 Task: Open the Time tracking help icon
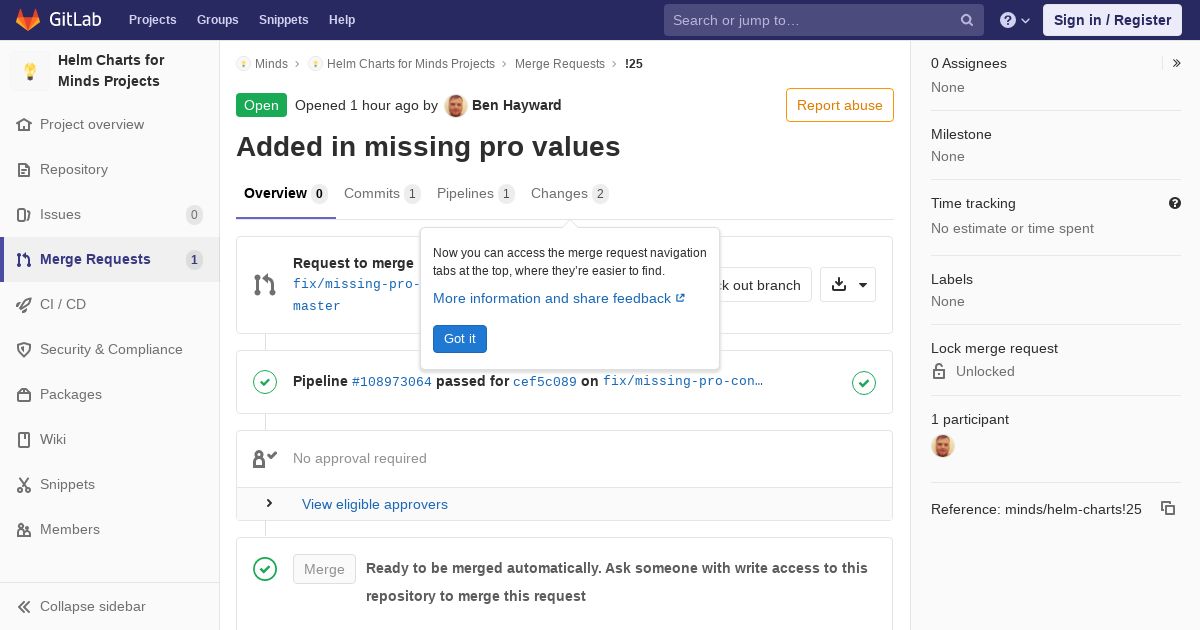click(1175, 203)
